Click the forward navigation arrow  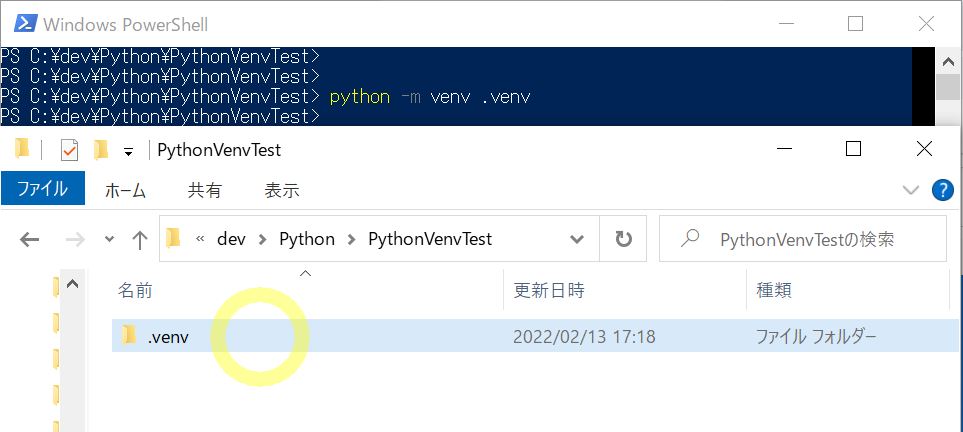(75, 239)
